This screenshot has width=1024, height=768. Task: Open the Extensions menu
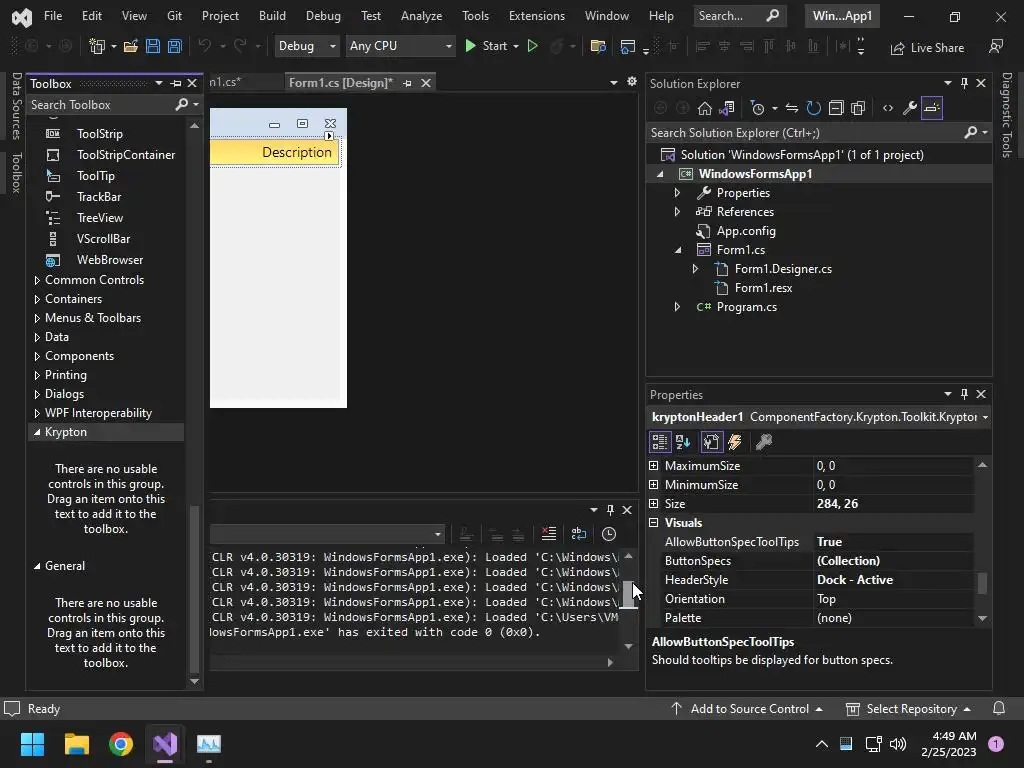tap(537, 16)
